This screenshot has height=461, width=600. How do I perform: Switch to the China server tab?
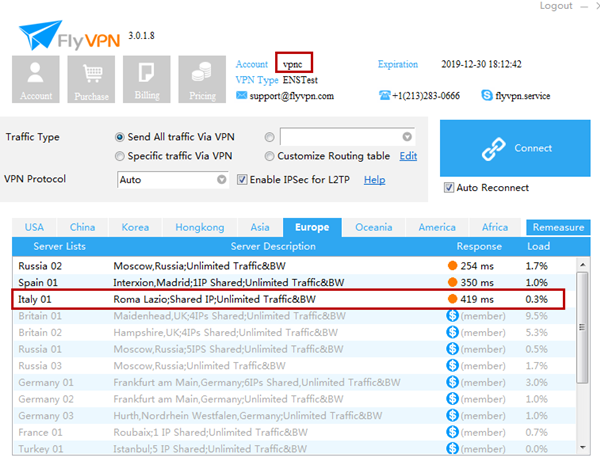tap(82, 227)
